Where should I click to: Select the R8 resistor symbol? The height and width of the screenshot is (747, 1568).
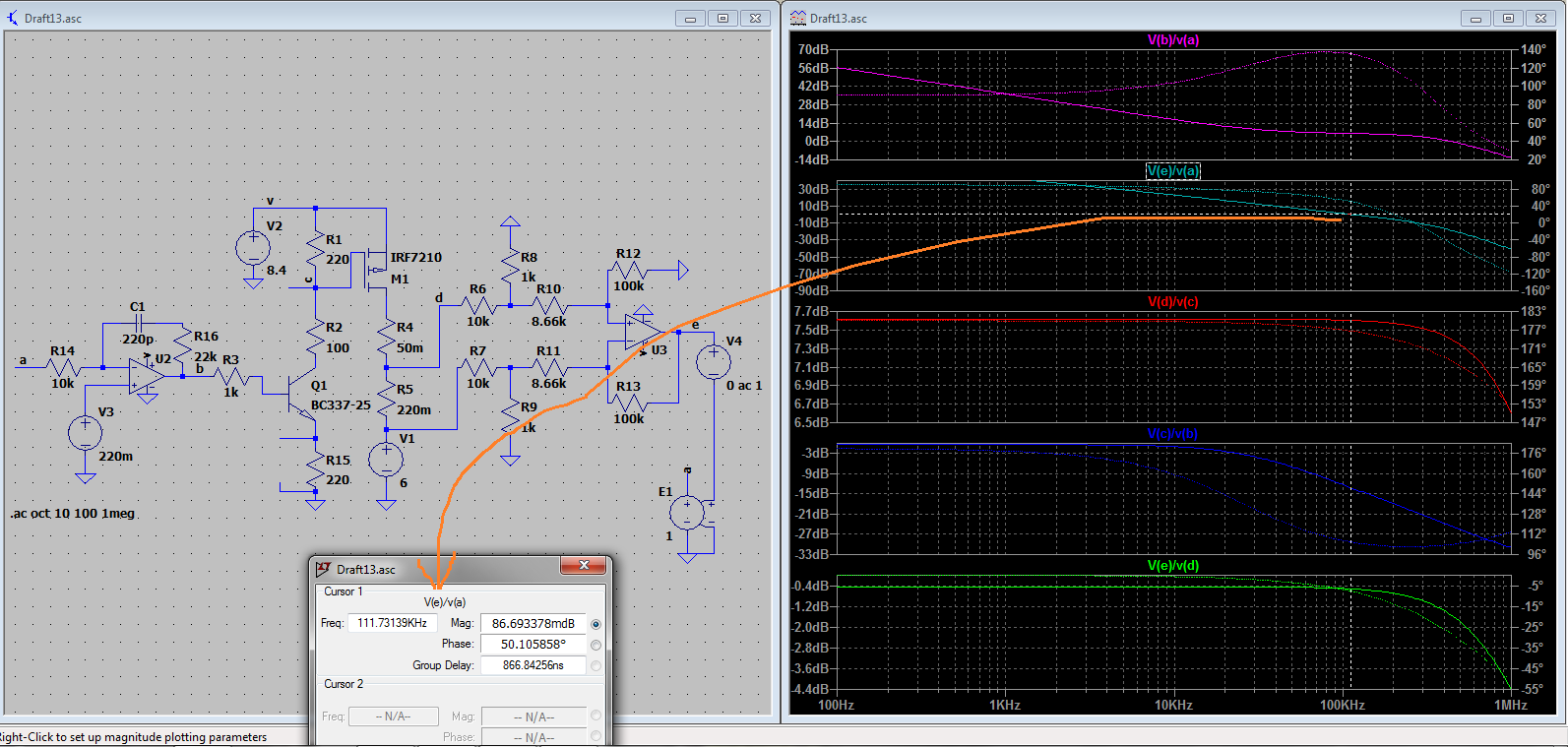point(510,268)
